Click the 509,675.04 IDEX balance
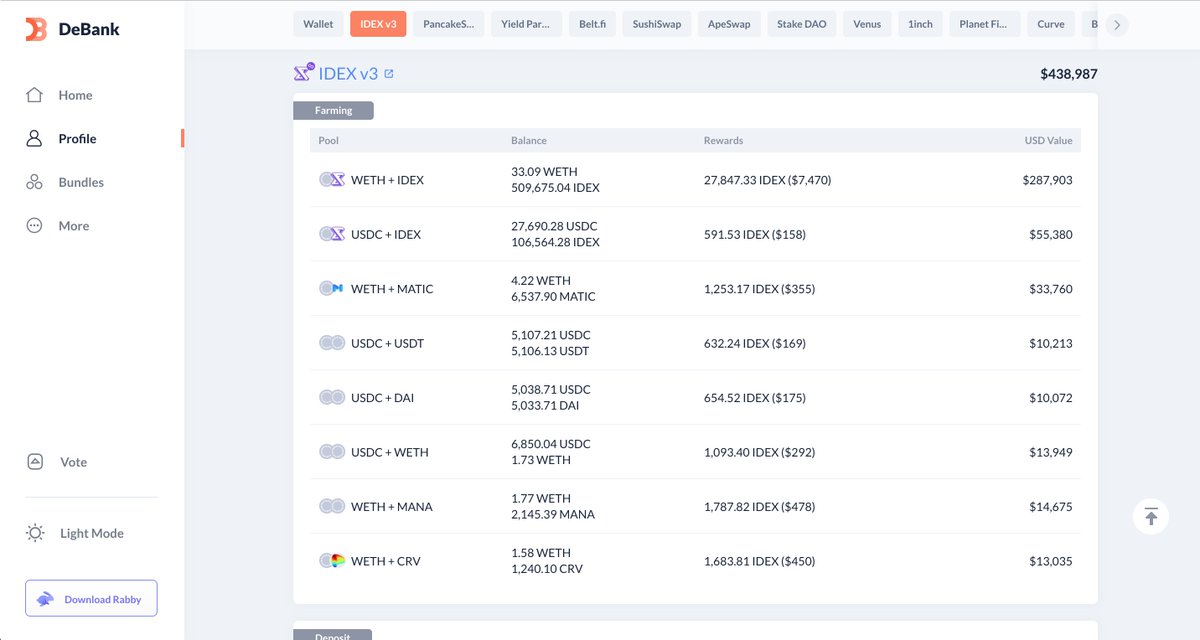This screenshot has width=1200, height=640. [555, 188]
